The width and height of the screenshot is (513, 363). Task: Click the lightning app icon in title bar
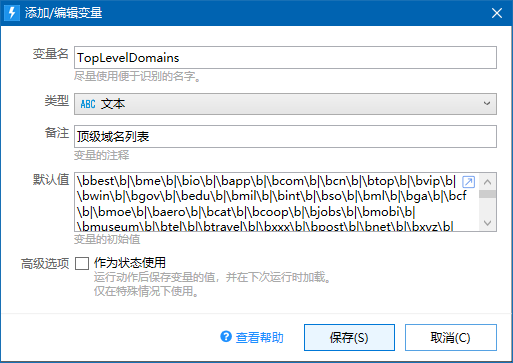pyautogui.click(x=12, y=13)
